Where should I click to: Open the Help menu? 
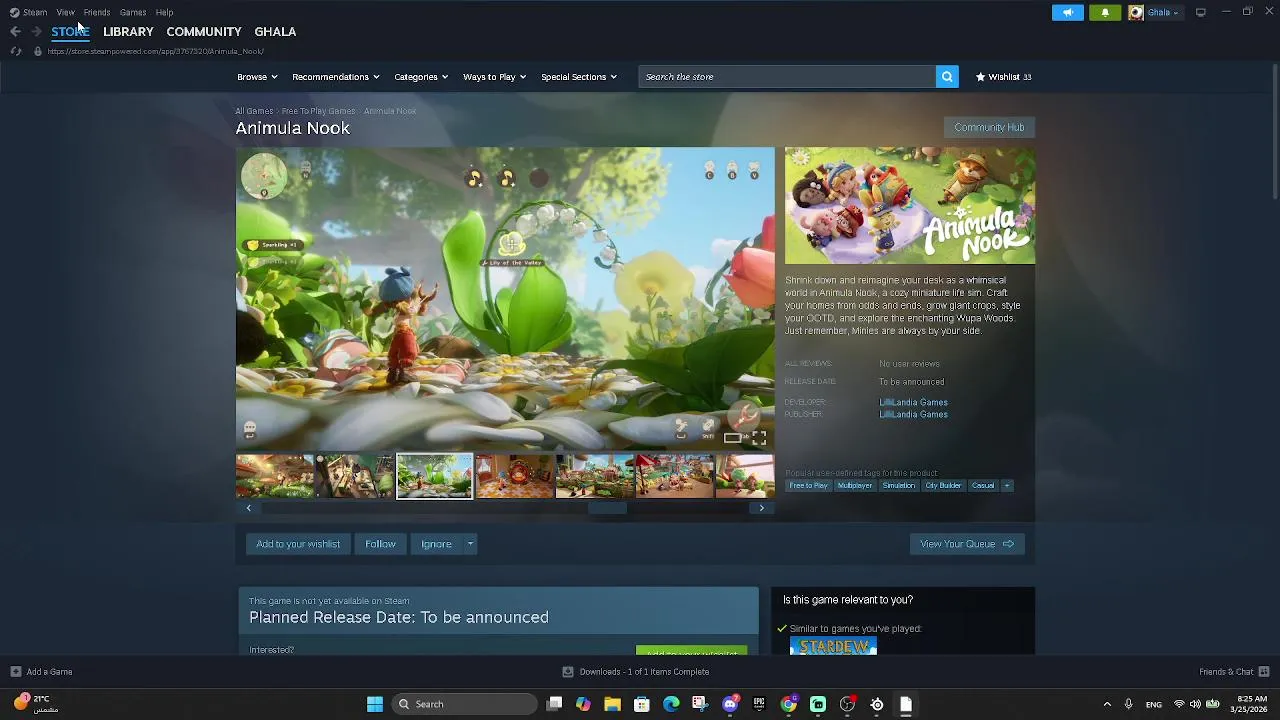click(x=164, y=12)
